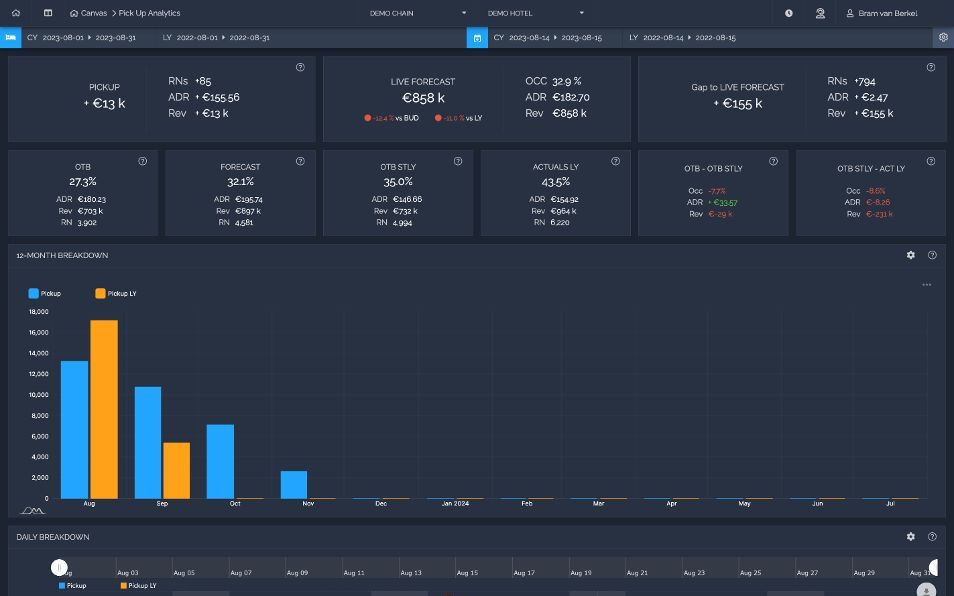Toggle the Pickup legend series
The image size is (954, 596).
[x=44, y=293]
